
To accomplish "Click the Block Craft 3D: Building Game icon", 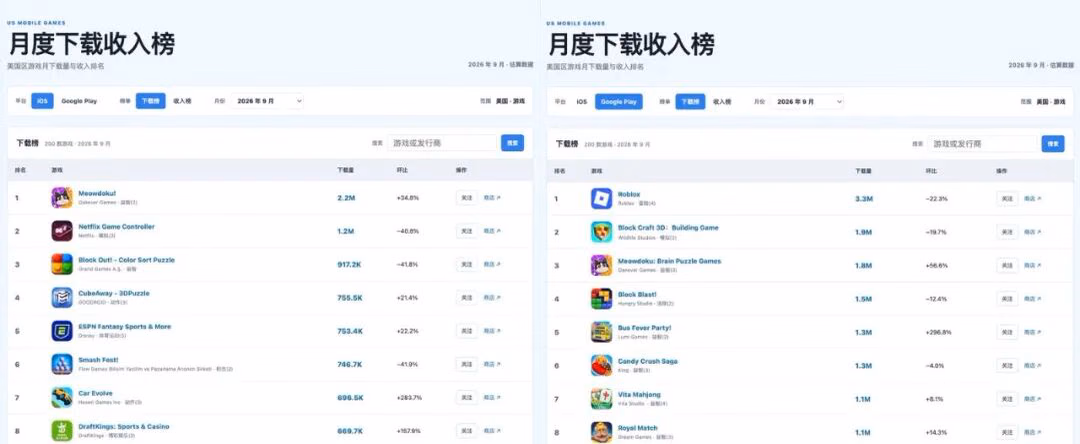I will point(601,232).
